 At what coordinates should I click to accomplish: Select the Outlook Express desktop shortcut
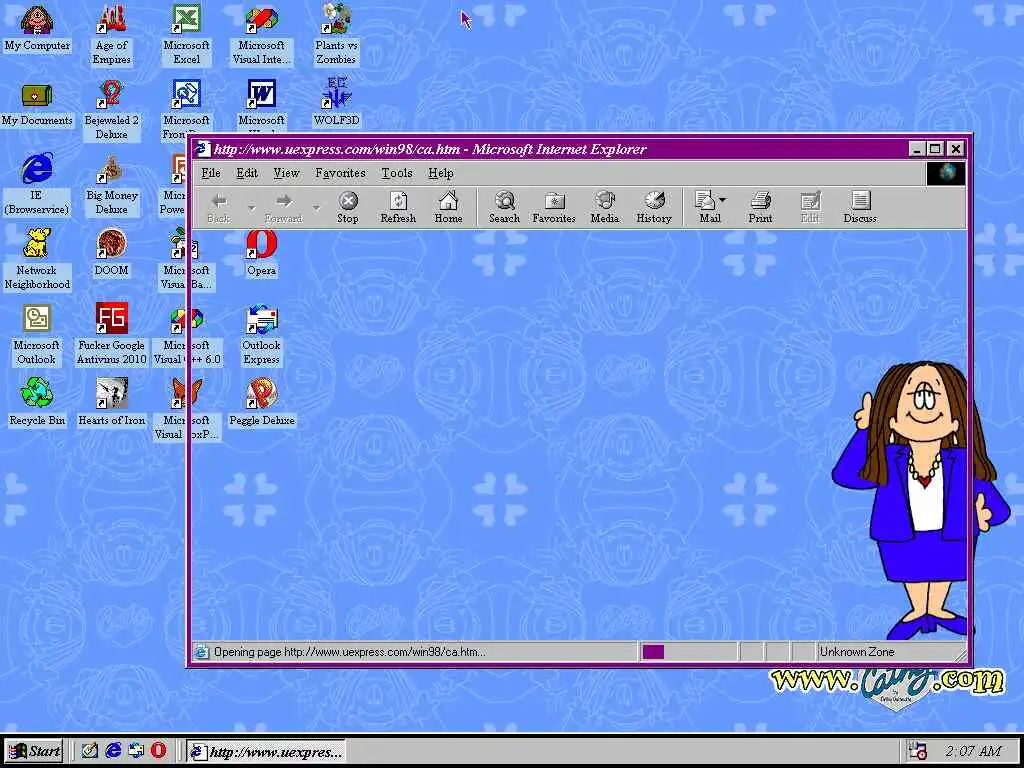(x=261, y=335)
